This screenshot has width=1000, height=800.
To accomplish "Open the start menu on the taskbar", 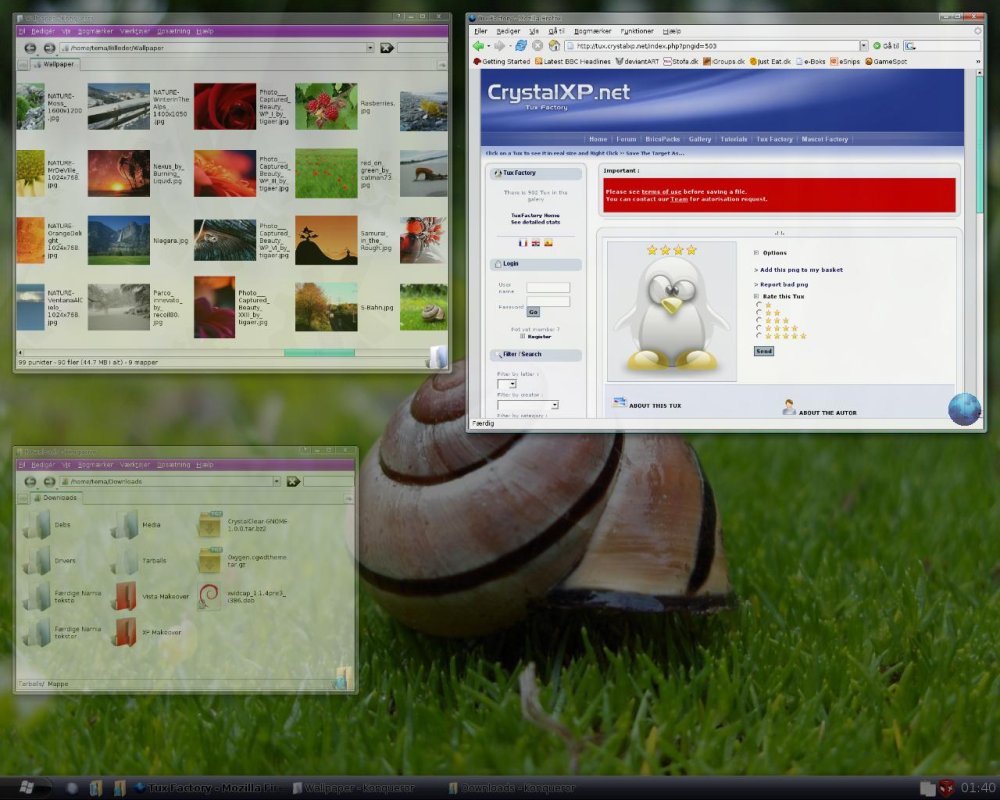I will 26,788.
